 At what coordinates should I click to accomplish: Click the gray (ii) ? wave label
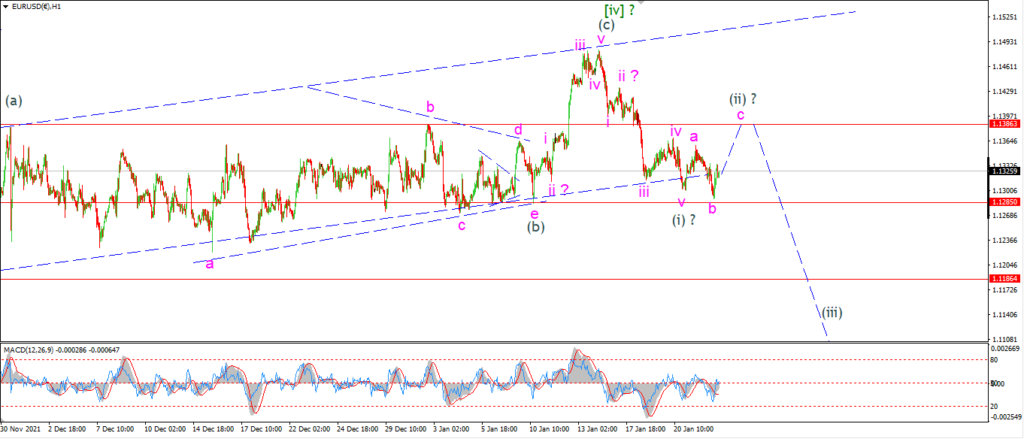click(743, 99)
